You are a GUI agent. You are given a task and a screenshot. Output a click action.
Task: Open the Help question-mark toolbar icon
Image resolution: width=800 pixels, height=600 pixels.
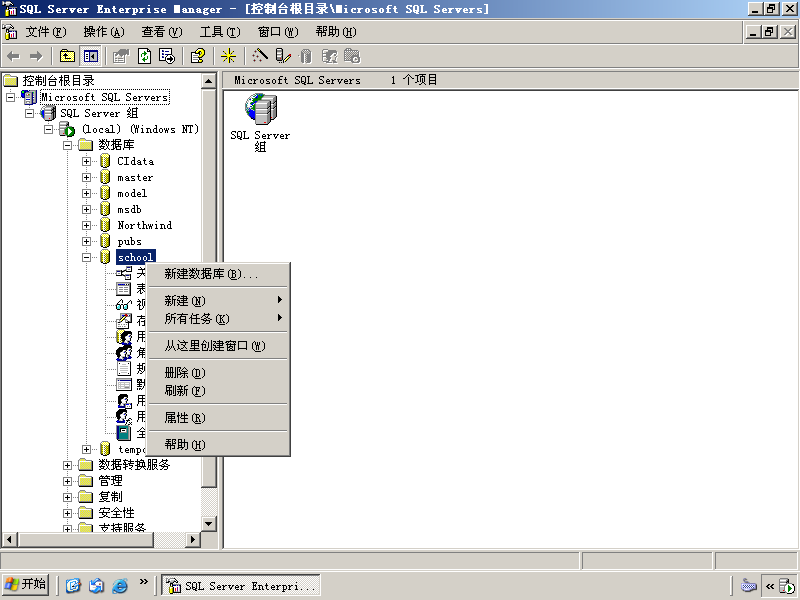click(x=198, y=56)
